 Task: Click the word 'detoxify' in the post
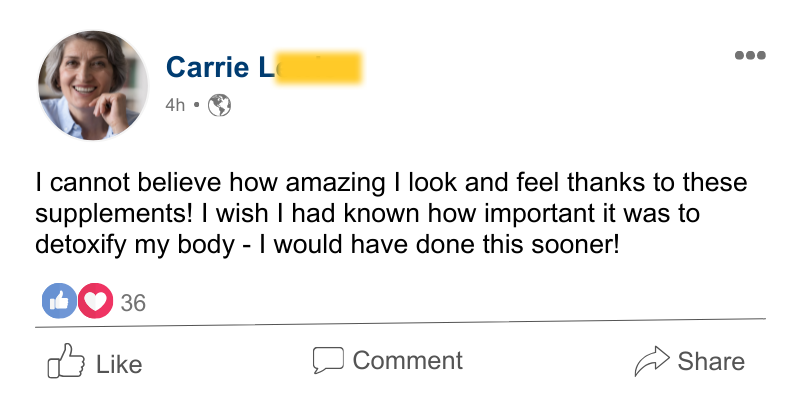coord(80,245)
